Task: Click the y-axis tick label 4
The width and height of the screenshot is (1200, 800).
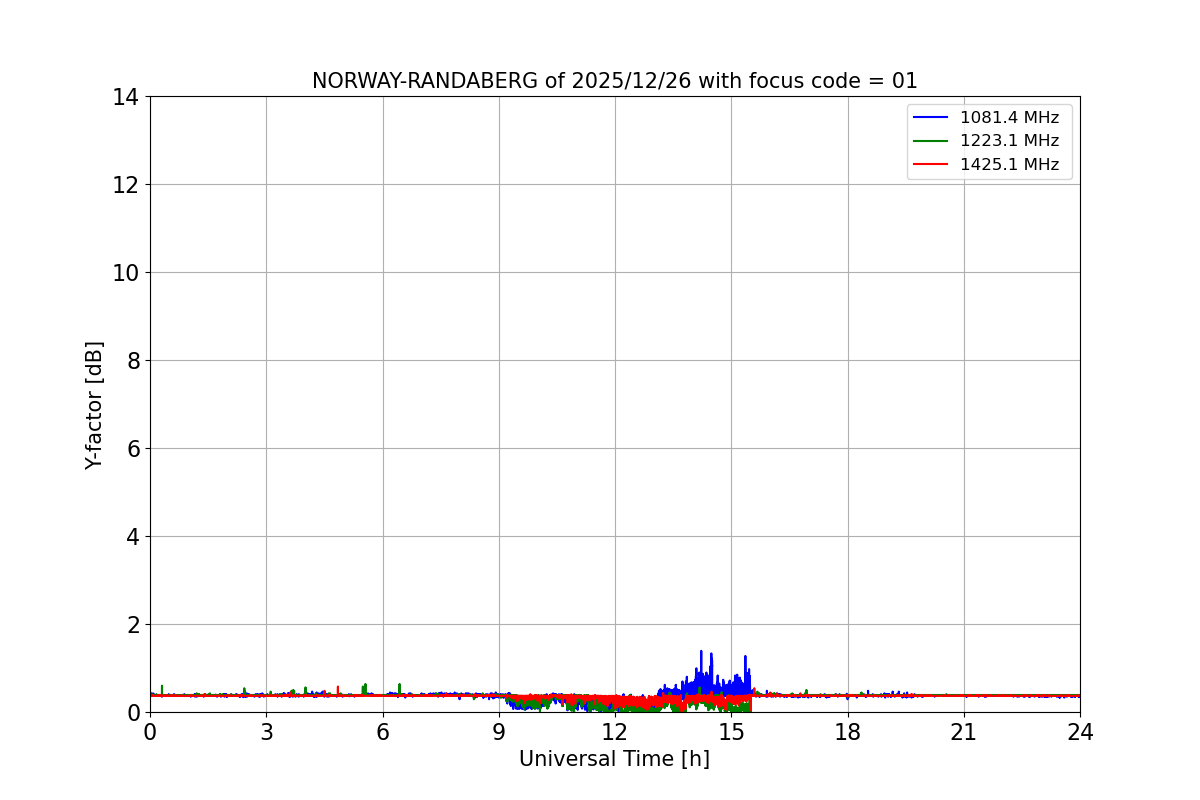Action: pyautogui.click(x=133, y=537)
